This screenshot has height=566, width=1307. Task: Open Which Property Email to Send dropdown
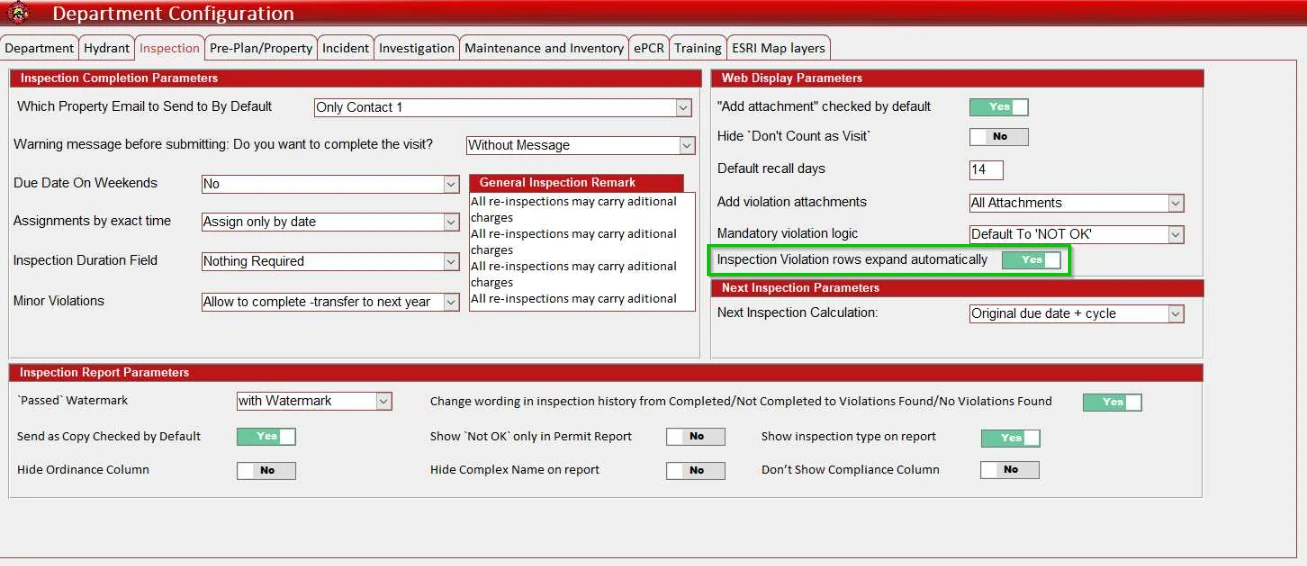(683, 108)
